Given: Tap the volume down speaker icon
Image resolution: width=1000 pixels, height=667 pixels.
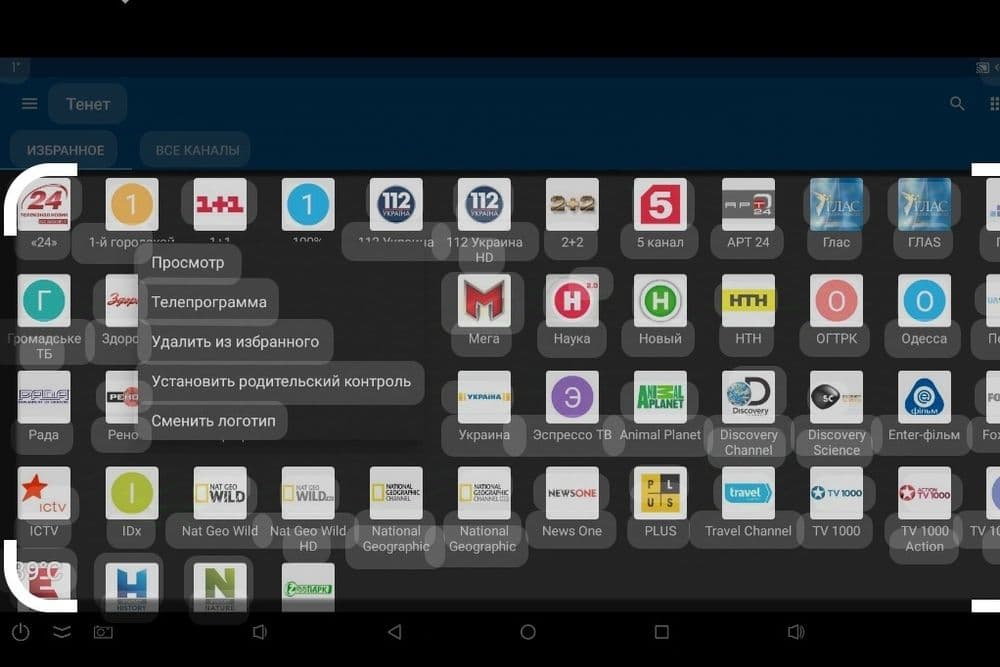Looking at the screenshot, I should point(260,632).
